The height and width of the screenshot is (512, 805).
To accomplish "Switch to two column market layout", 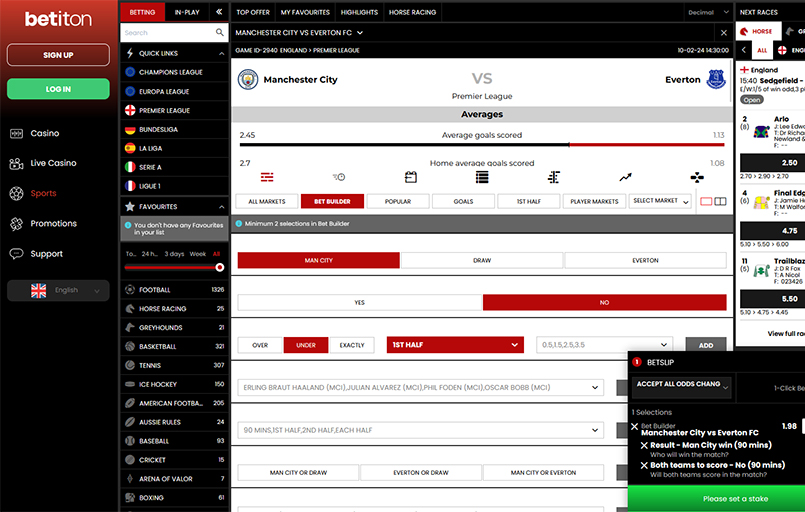I will (720, 201).
